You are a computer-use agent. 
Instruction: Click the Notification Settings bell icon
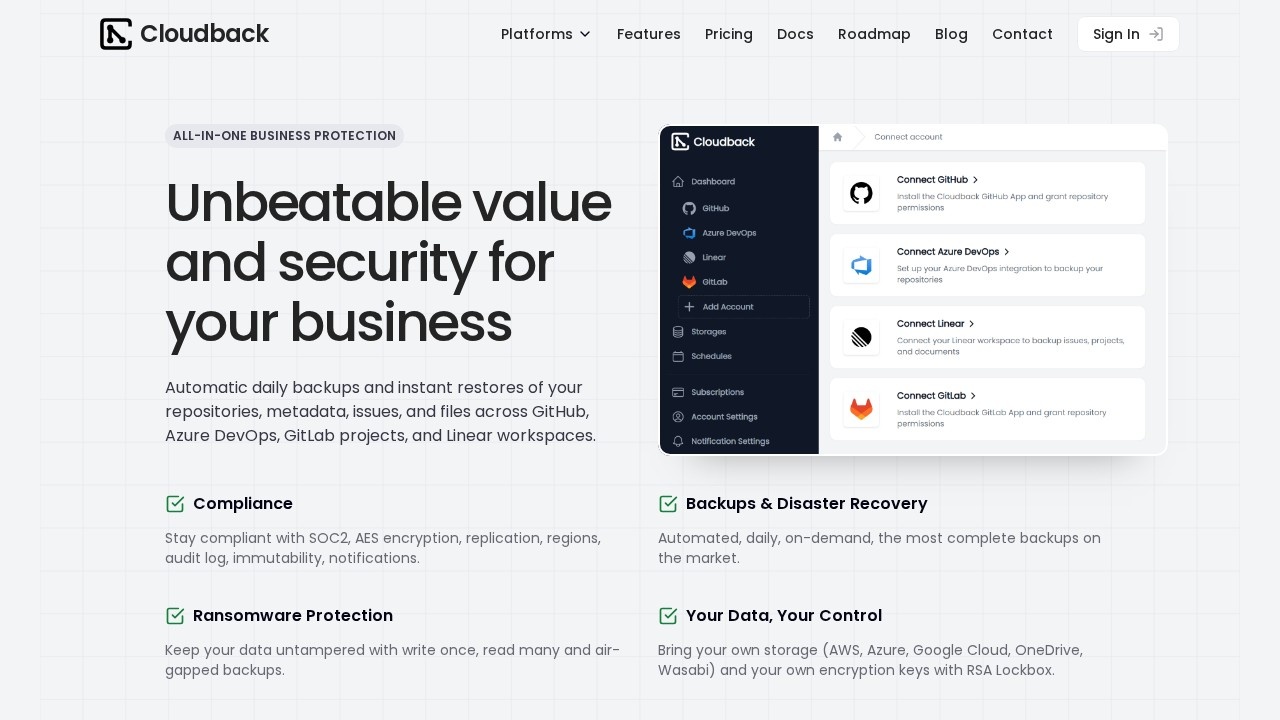678,441
